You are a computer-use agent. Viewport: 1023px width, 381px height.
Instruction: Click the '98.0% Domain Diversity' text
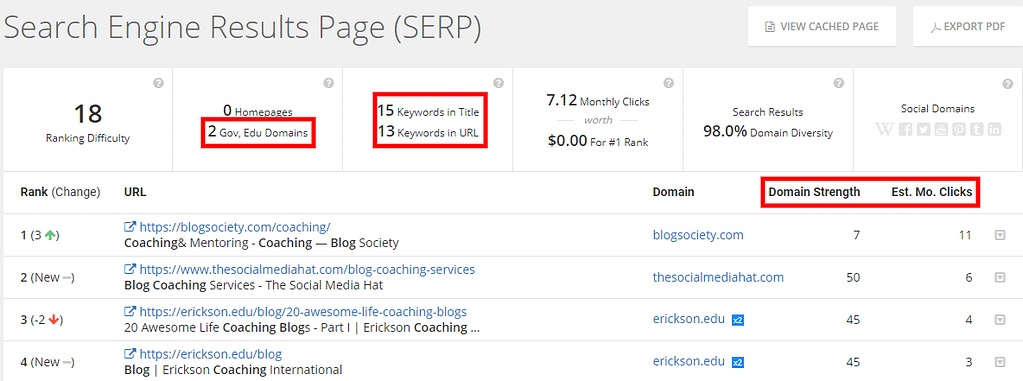[768, 132]
